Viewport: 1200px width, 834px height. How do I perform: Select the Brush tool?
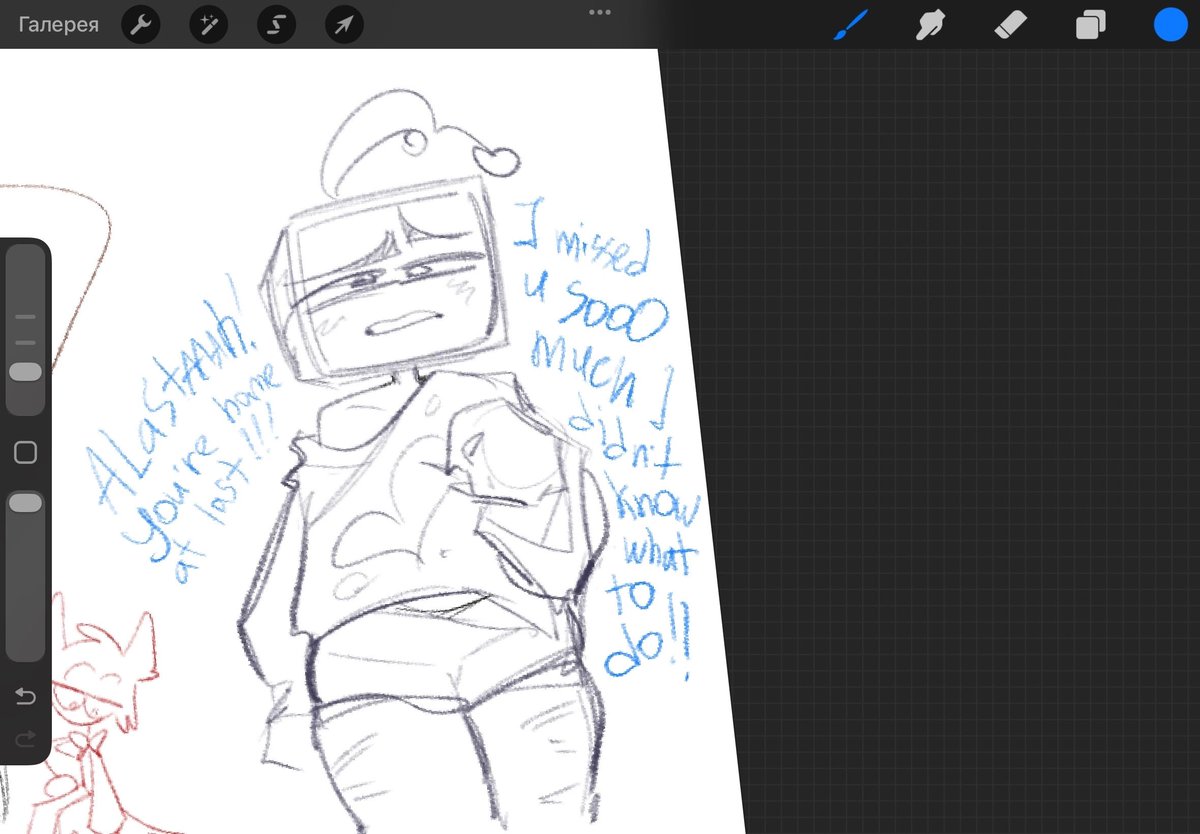pyautogui.click(x=851, y=25)
